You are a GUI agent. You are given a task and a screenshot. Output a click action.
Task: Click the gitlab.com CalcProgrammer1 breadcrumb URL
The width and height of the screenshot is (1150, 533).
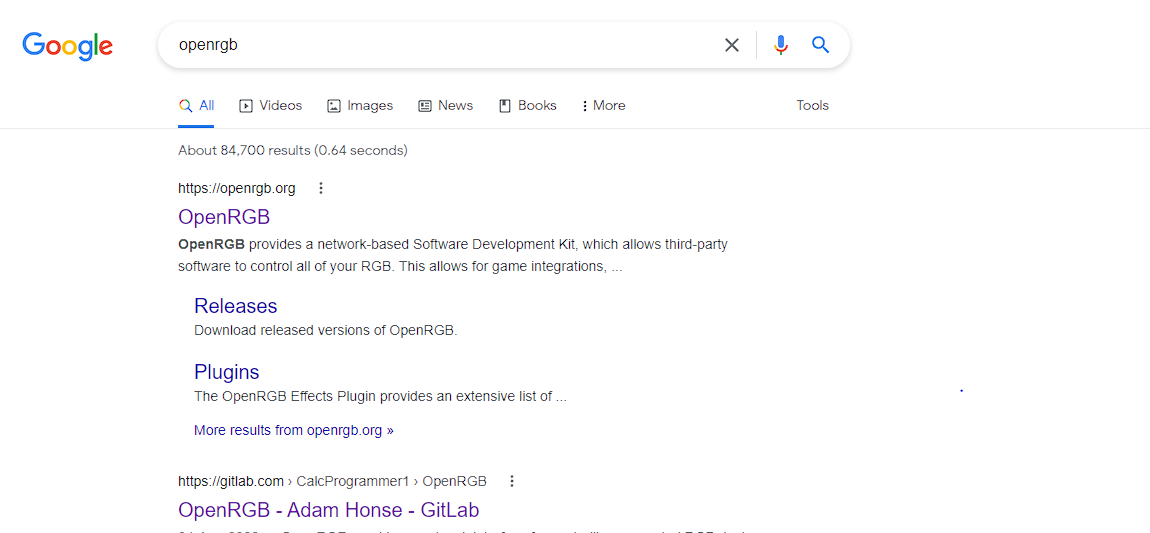pos(332,482)
